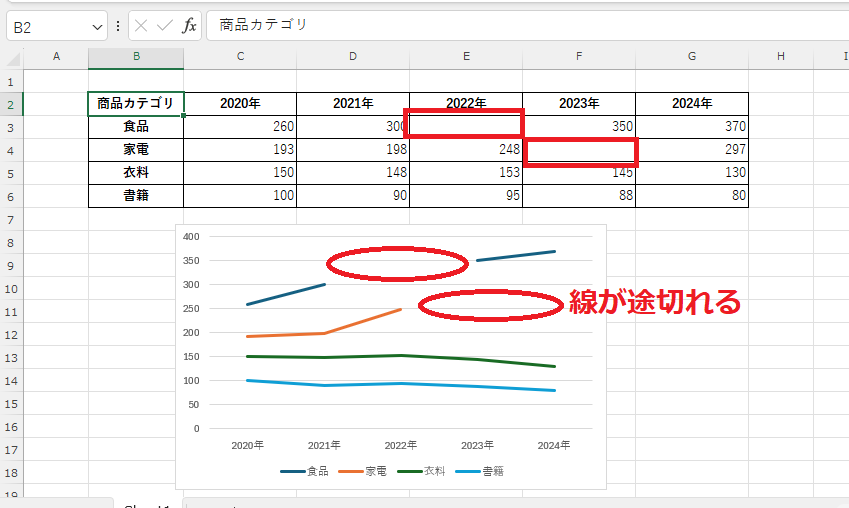The height and width of the screenshot is (508, 849).
Task: Click the Insert Function fx icon
Action: (189, 26)
